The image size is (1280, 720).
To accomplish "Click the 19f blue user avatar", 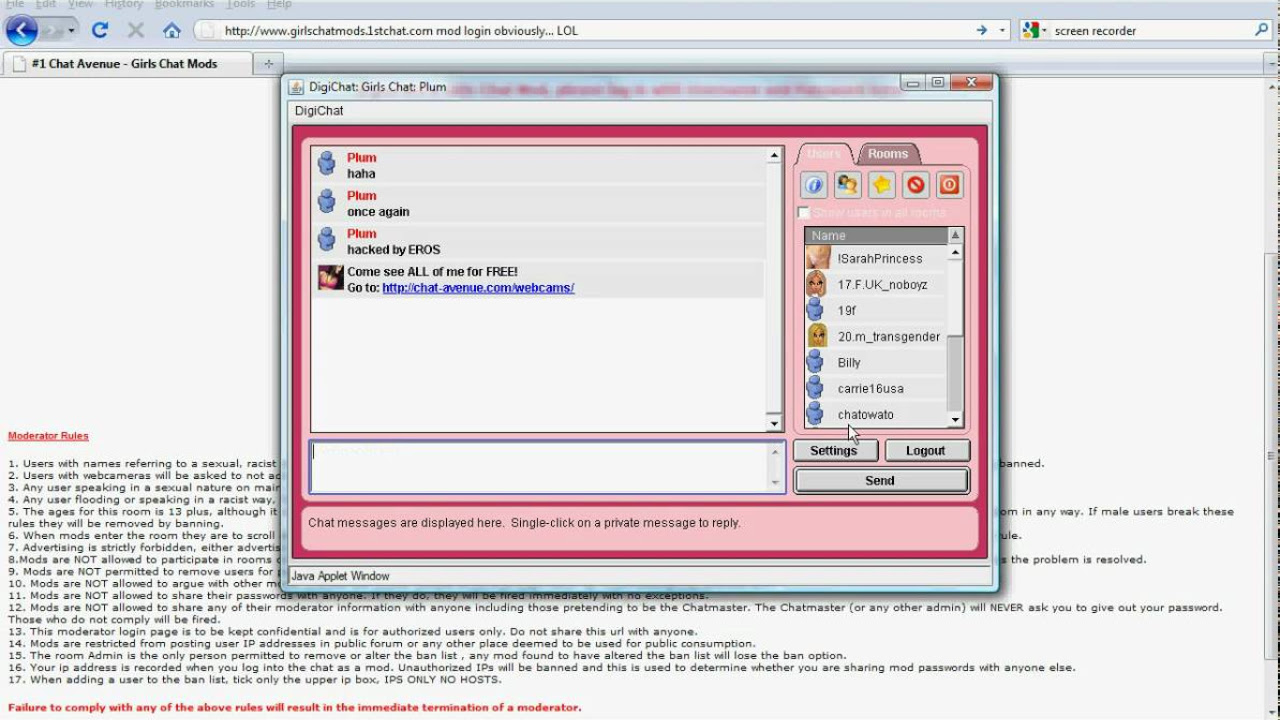I will [x=816, y=310].
